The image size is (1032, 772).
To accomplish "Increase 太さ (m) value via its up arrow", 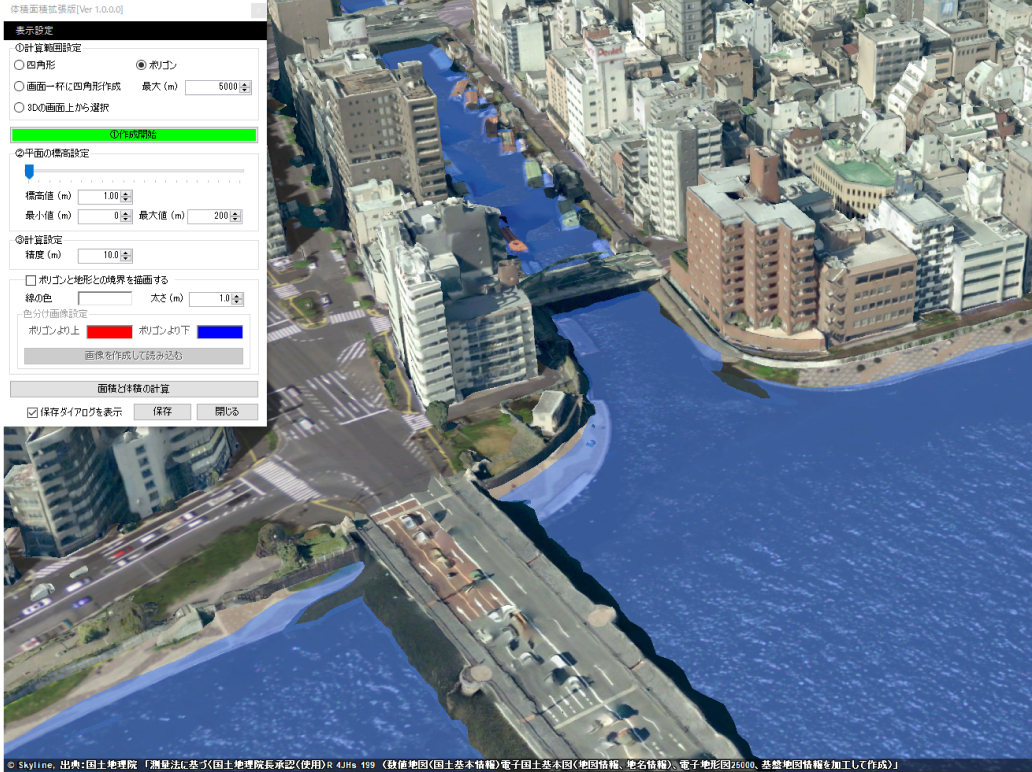I will [x=236, y=295].
